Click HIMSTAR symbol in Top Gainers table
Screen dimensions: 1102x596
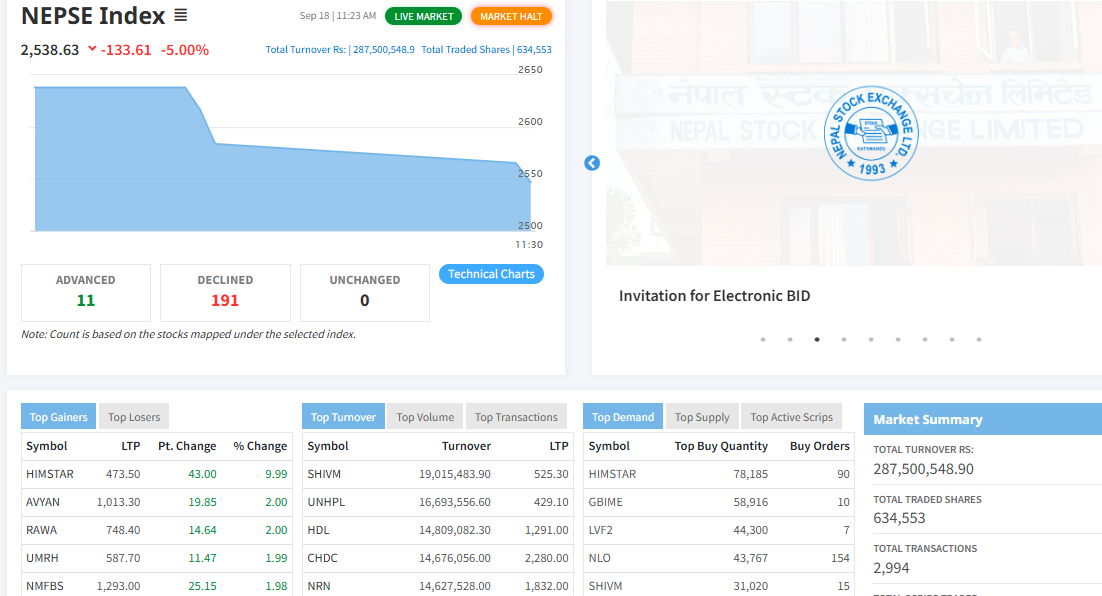(x=50, y=474)
